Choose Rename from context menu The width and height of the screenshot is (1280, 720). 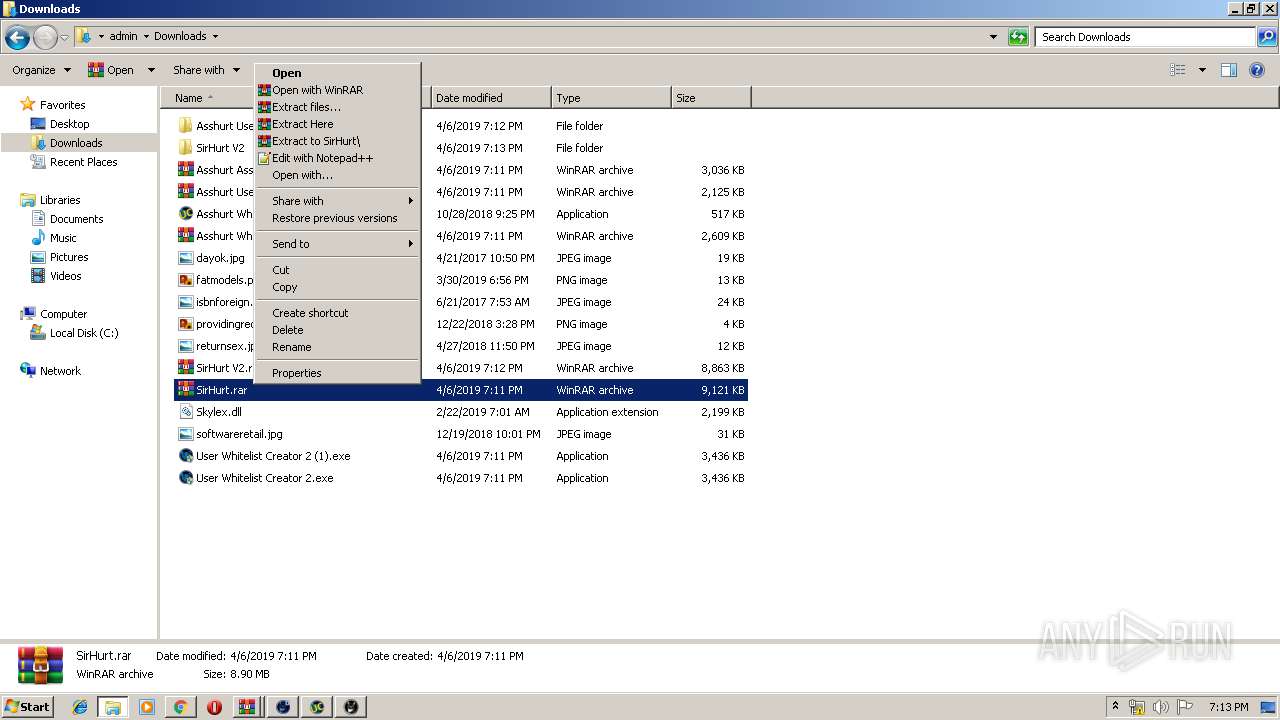[337, 347]
